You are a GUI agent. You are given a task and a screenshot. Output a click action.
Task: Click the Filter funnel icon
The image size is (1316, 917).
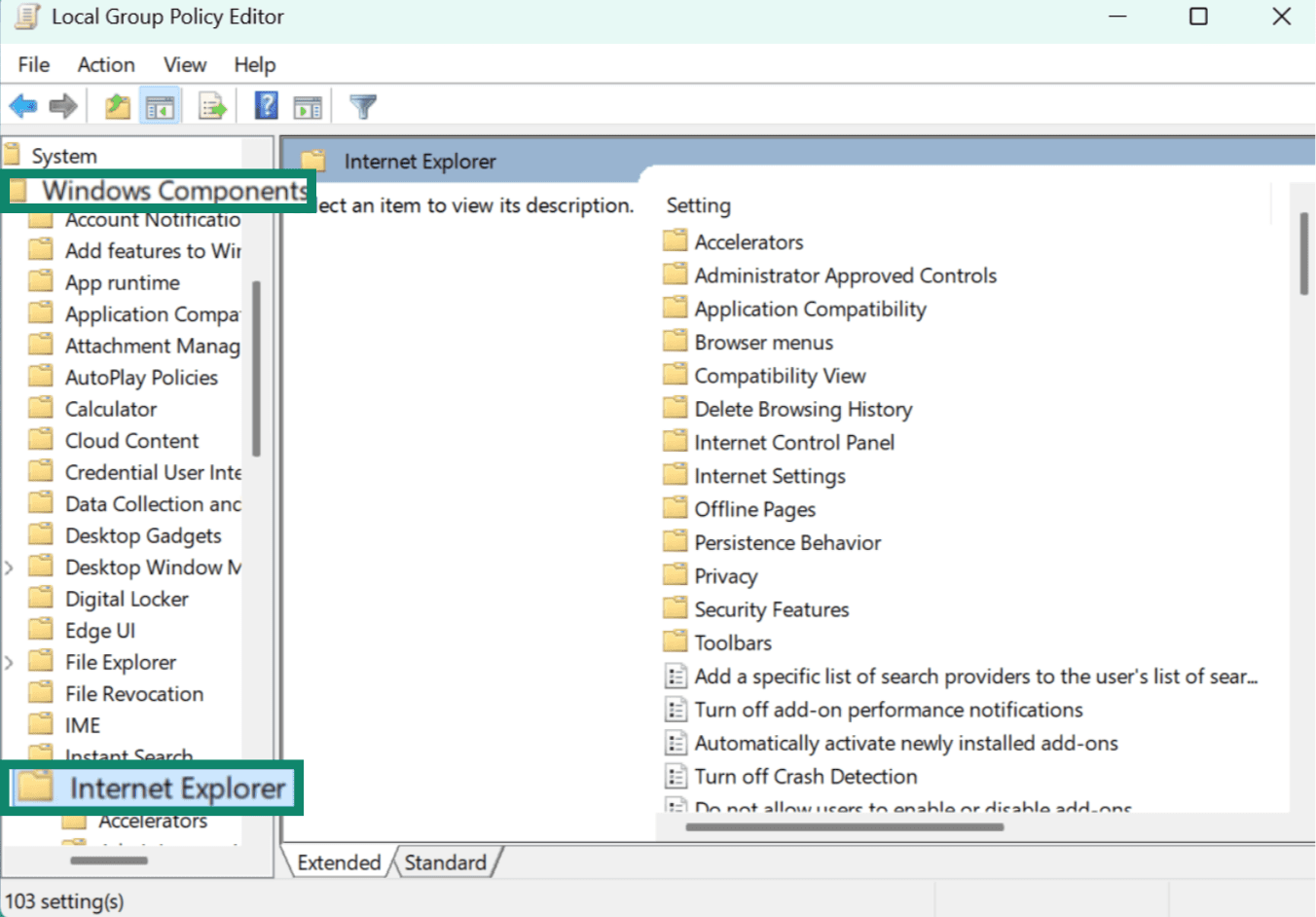pos(363,106)
